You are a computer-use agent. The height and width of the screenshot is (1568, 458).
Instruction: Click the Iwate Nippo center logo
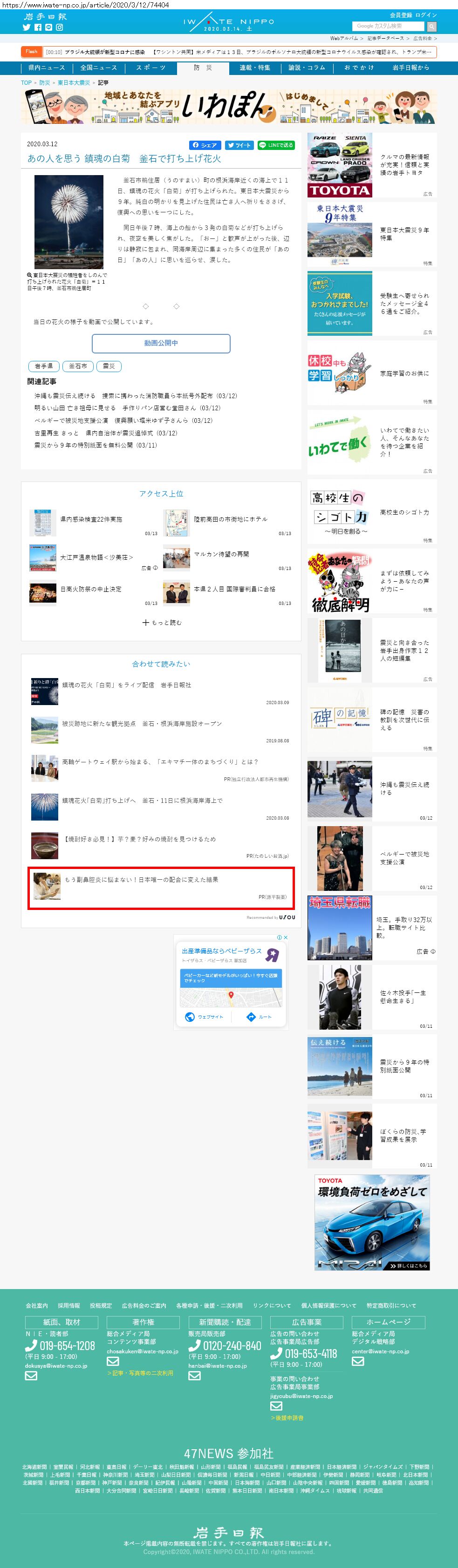(229, 22)
